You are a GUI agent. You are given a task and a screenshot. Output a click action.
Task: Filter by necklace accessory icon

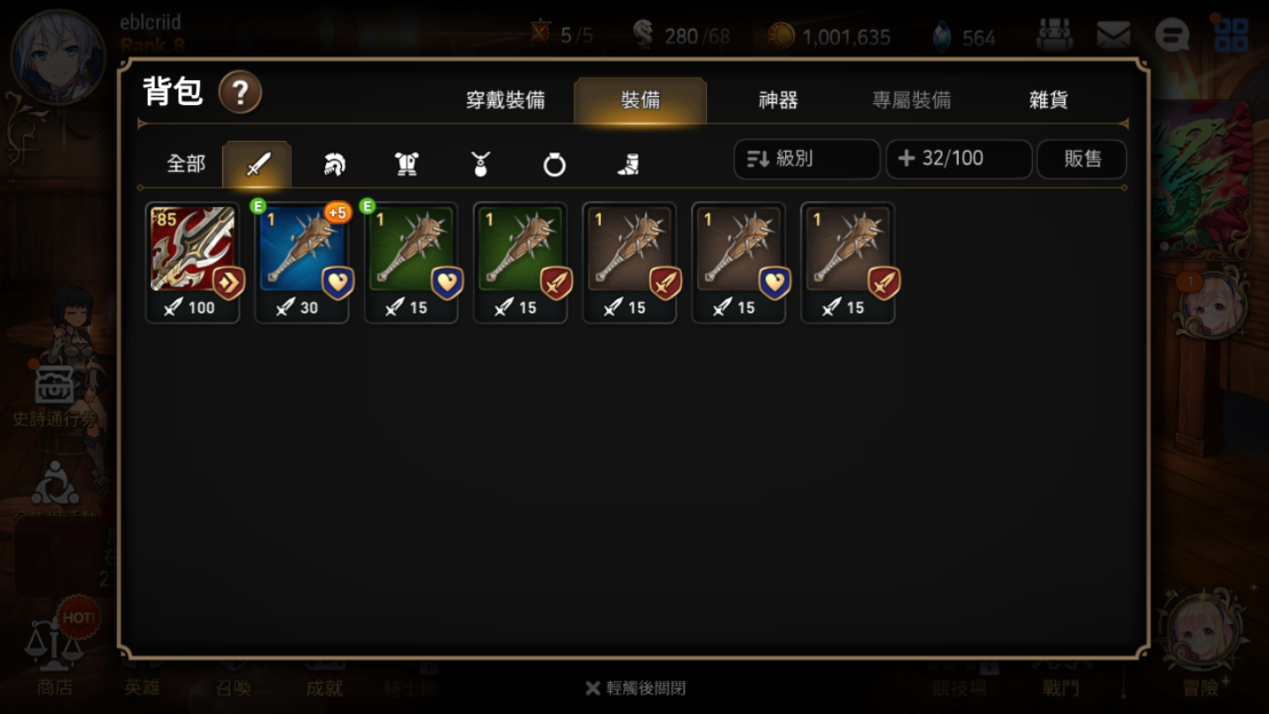coord(480,164)
